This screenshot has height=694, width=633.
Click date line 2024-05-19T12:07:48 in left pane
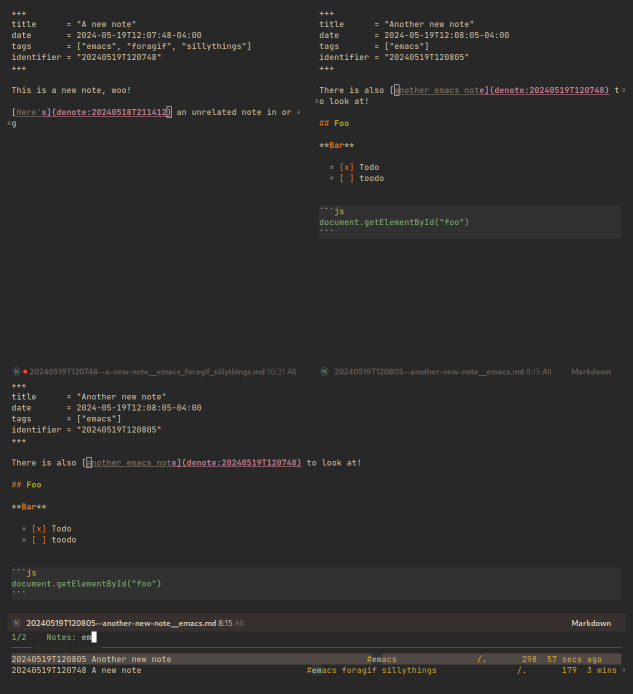click(107, 35)
